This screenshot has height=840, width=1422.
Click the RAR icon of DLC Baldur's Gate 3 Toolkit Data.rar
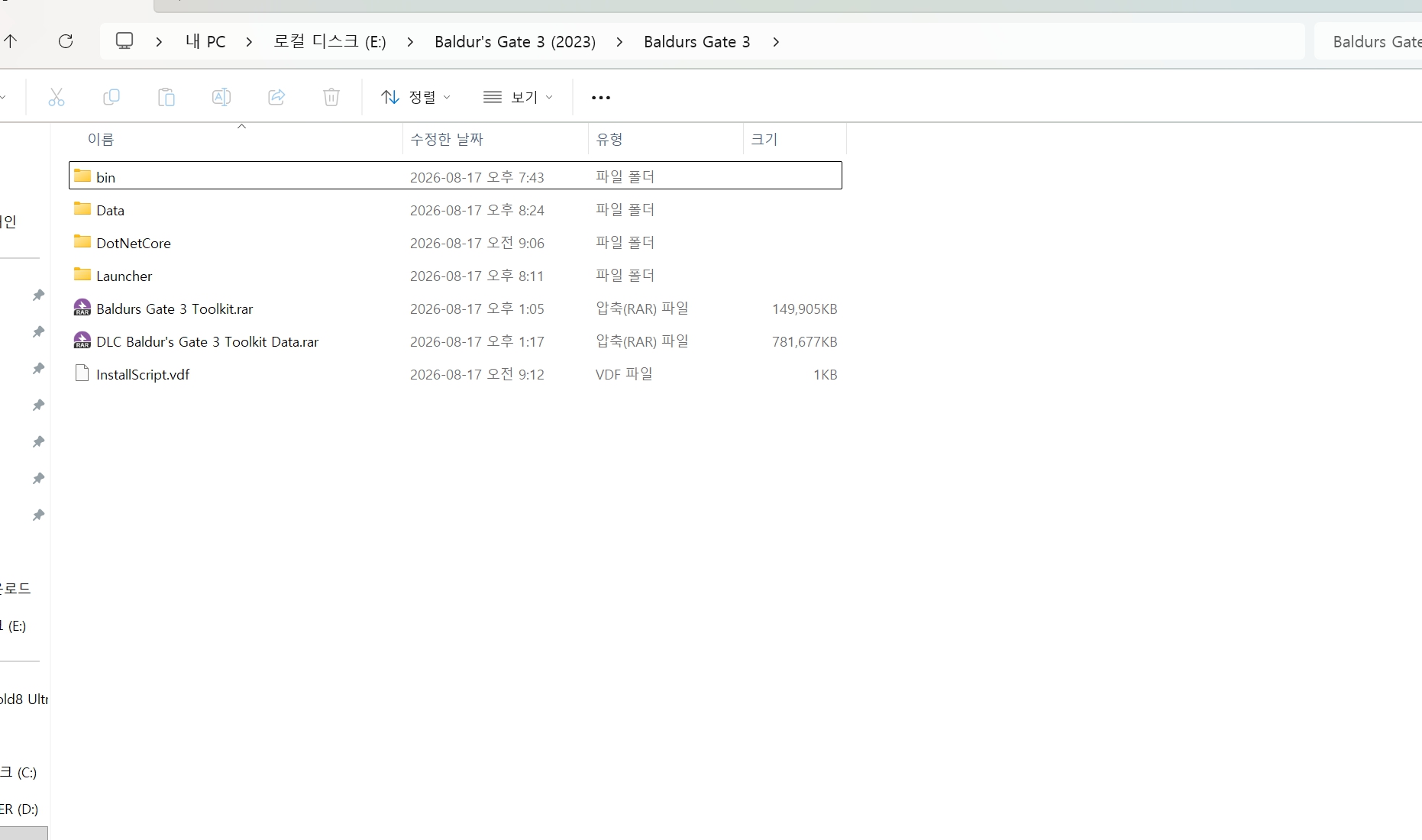(82, 341)
